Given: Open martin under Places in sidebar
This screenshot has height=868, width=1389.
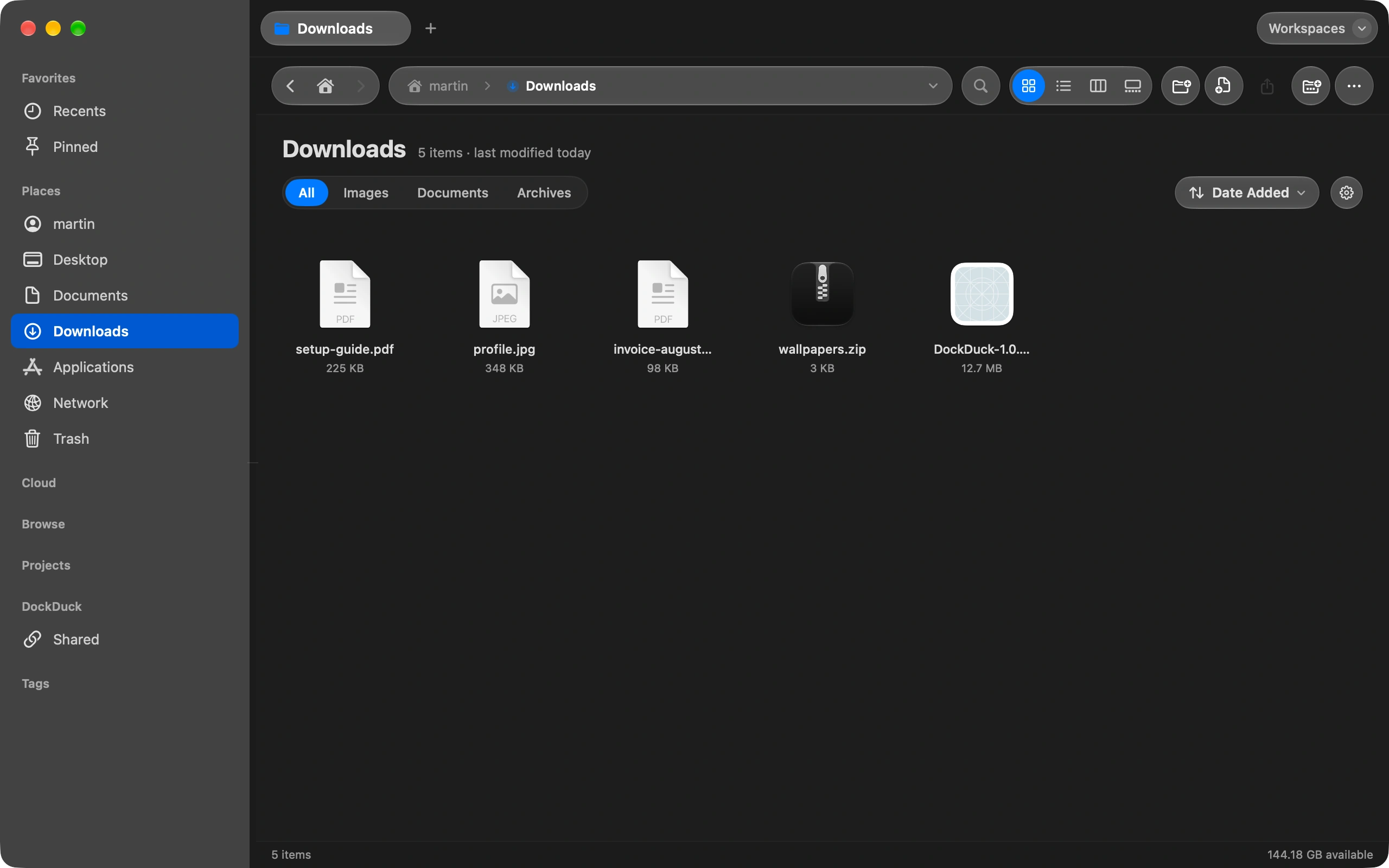Looking at the screenshot, I should [x=125, y=224].
